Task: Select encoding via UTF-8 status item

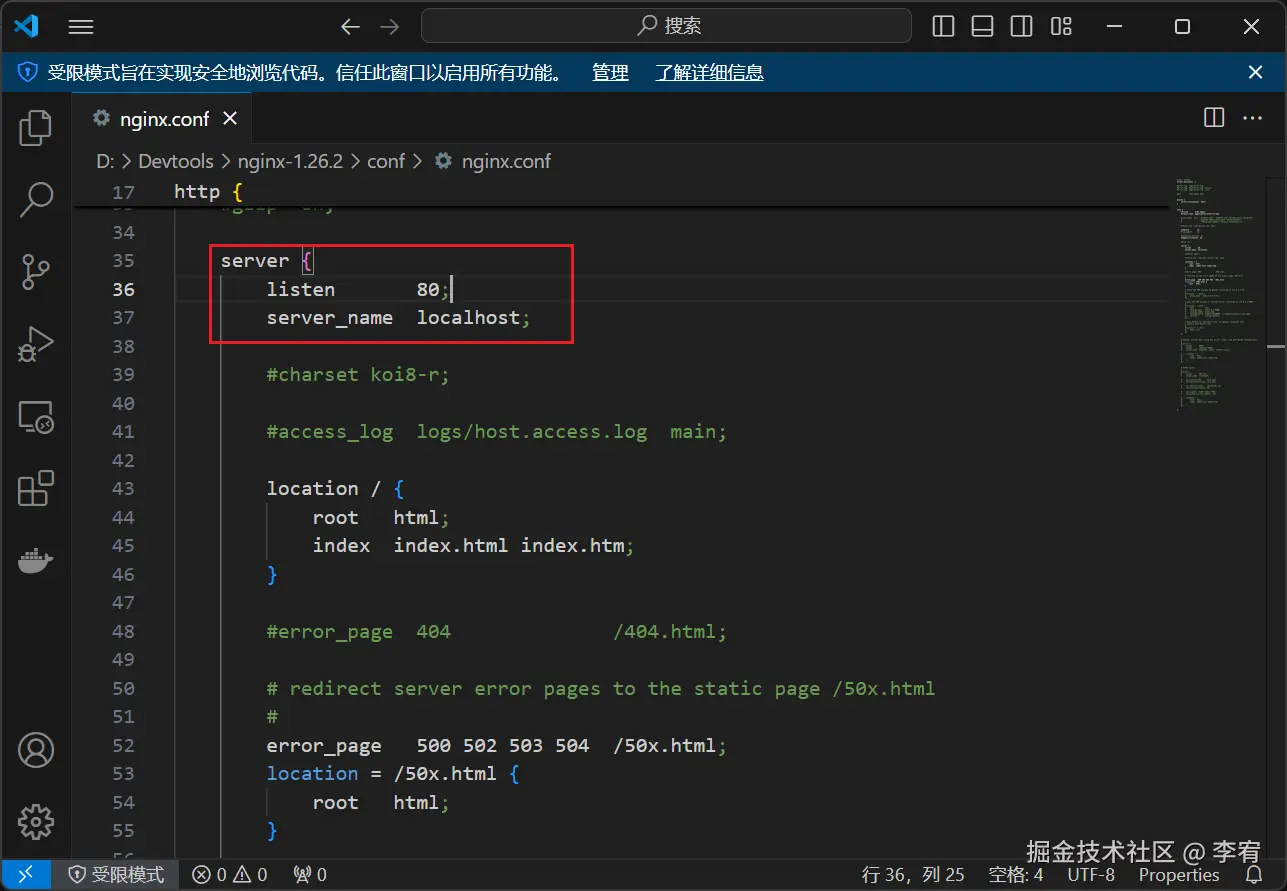Action: (x=1091, y=875)
